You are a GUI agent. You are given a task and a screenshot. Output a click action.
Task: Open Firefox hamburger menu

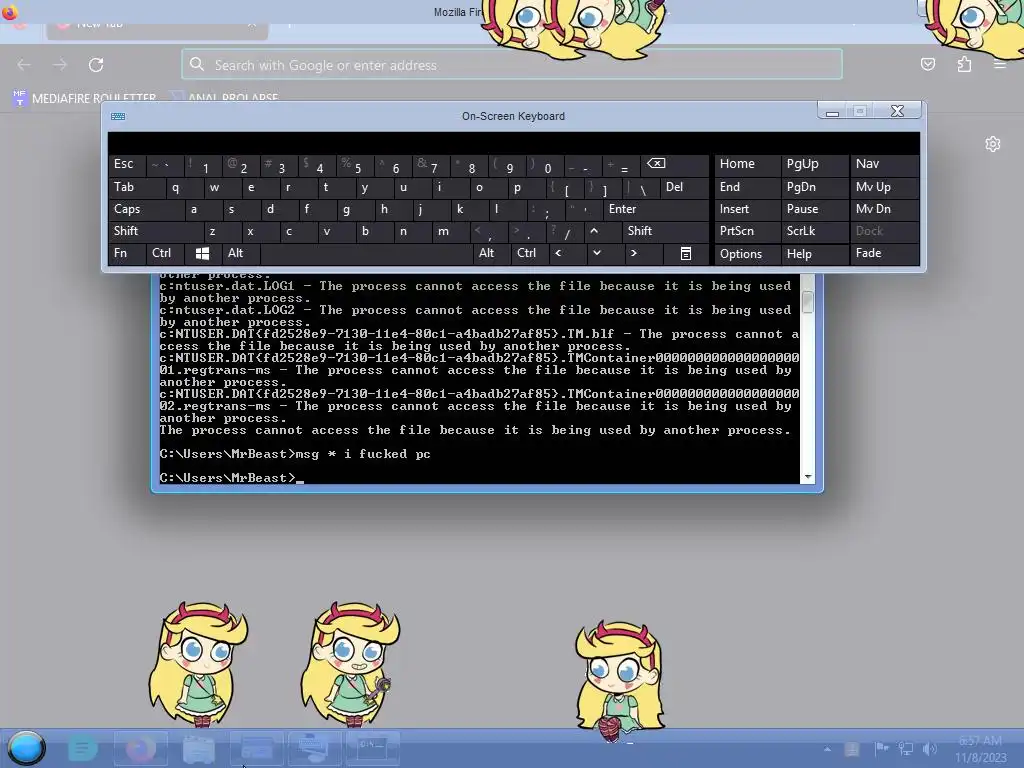[x=1000, y=64]
